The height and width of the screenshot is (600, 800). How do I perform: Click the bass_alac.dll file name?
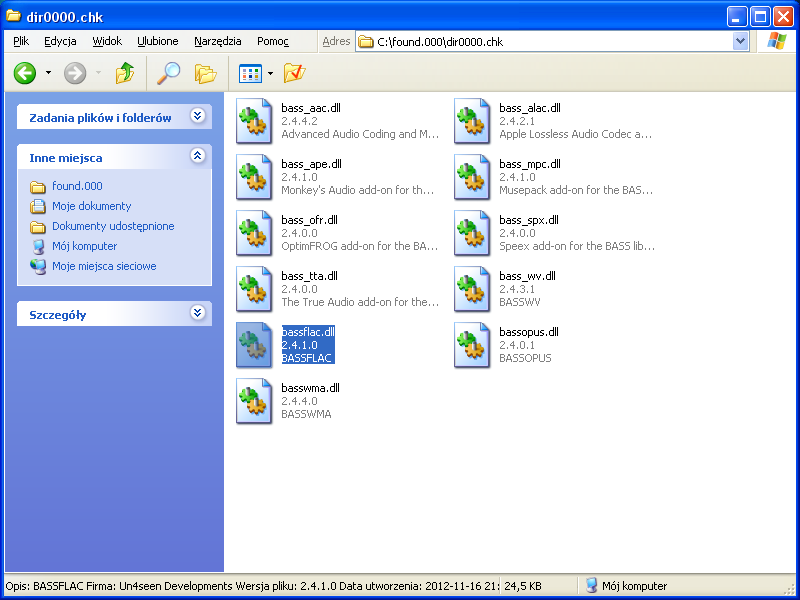coord(530,108)
